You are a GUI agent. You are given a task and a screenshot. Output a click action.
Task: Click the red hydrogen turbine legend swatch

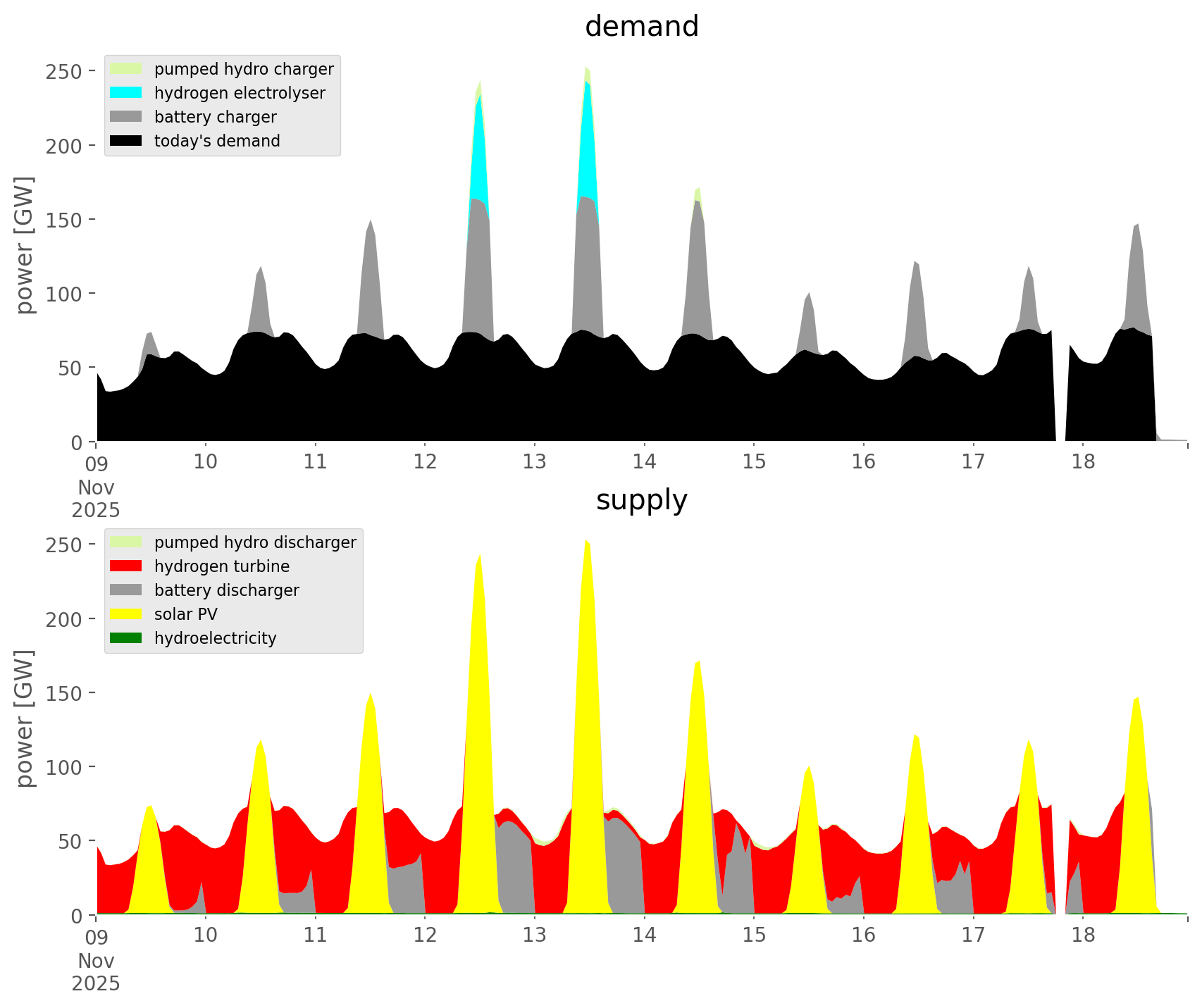click(x=126, y=566)
